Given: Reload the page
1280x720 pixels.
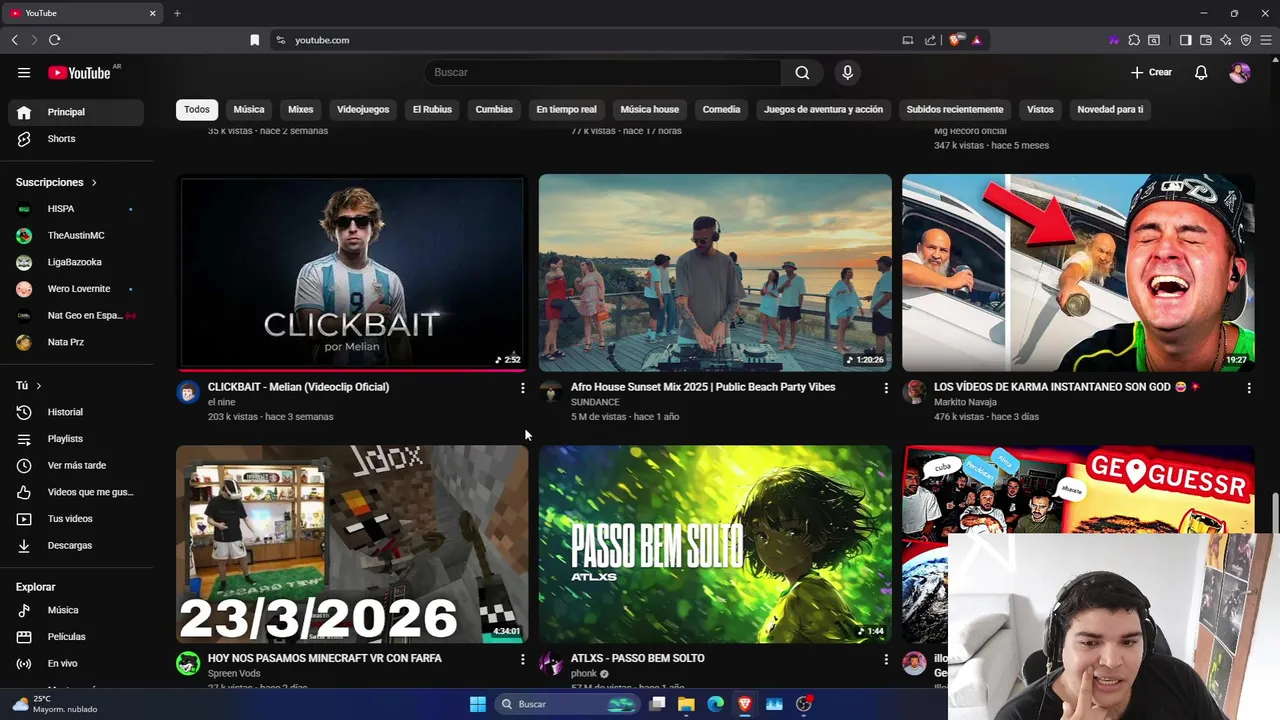Looking at the screenshot, I should [x=54, y=40].
